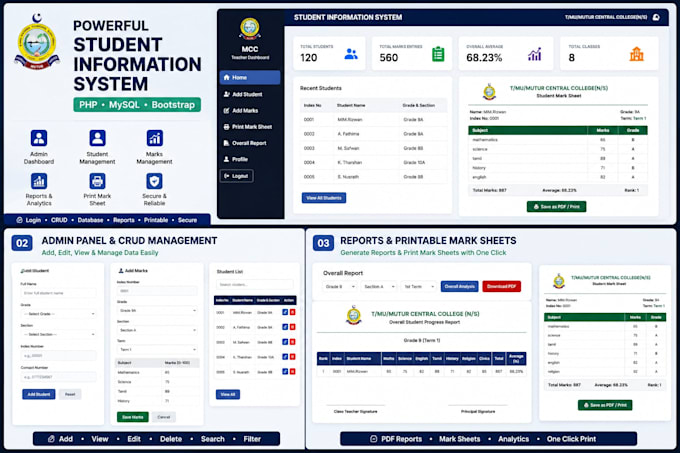Screen dimensions: 680x453
Task: Click the Overall Analysis button
Action: (x=460, y=287)
